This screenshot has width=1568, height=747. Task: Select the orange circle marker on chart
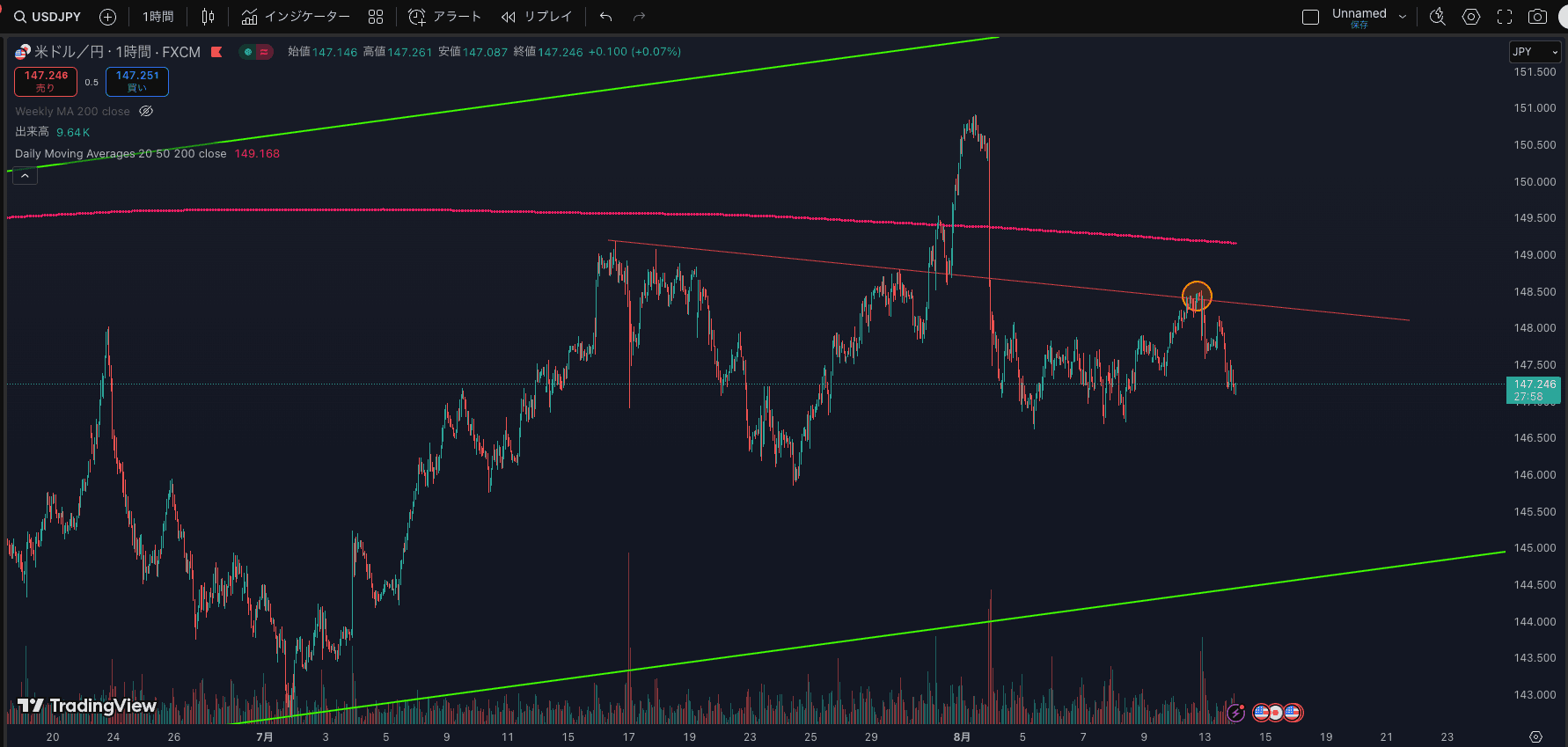(1197, 296)
